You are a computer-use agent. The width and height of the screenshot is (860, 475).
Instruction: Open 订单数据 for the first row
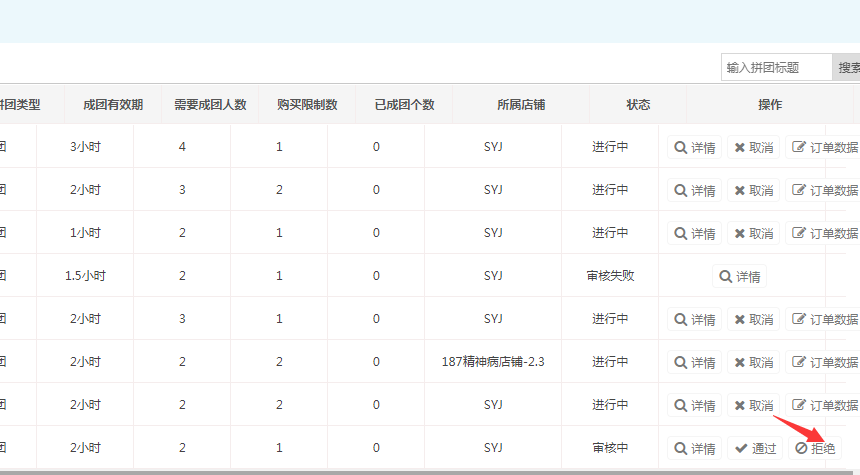[x=824, y=148]
